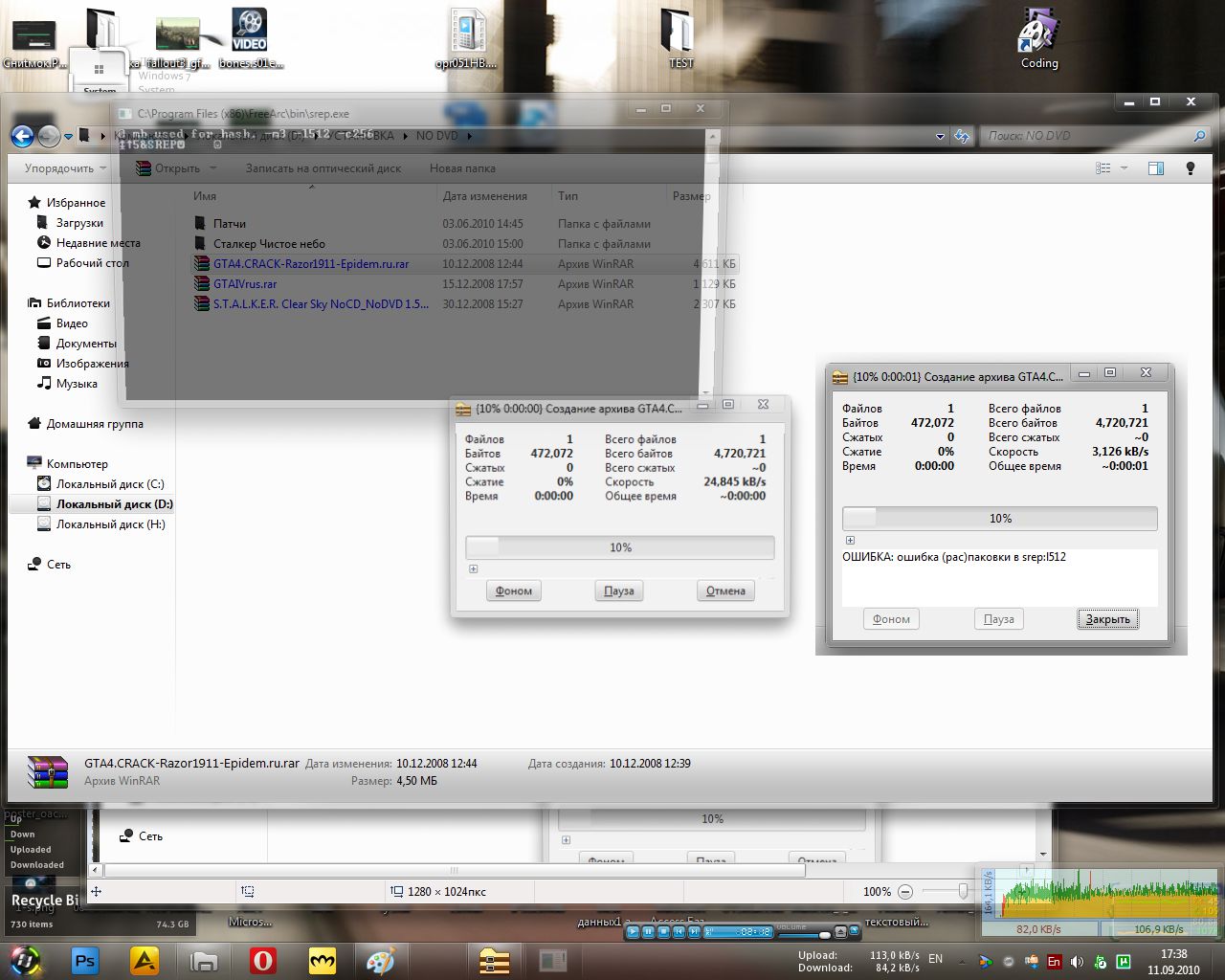Click the refresh icon beside address bar
The image size is (1225, 980).
[962, 136]
